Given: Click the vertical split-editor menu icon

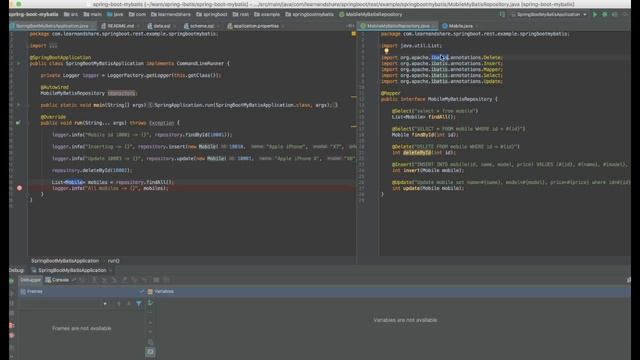Looking at the screenshot, I should (350, 26).
